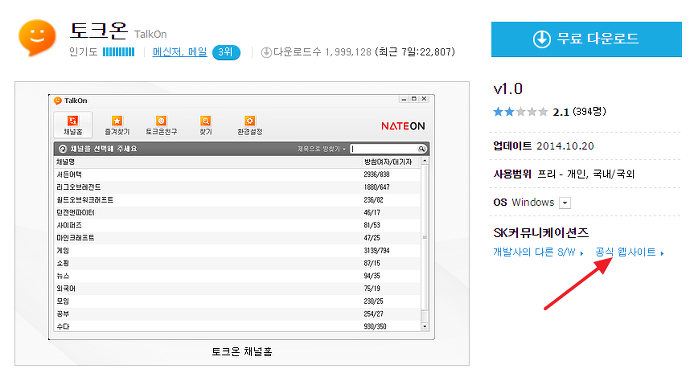Open the 공식 웹사이트 link
Image resolution: width=690 pixels, height=369 pixels.
tap(629, 252)
